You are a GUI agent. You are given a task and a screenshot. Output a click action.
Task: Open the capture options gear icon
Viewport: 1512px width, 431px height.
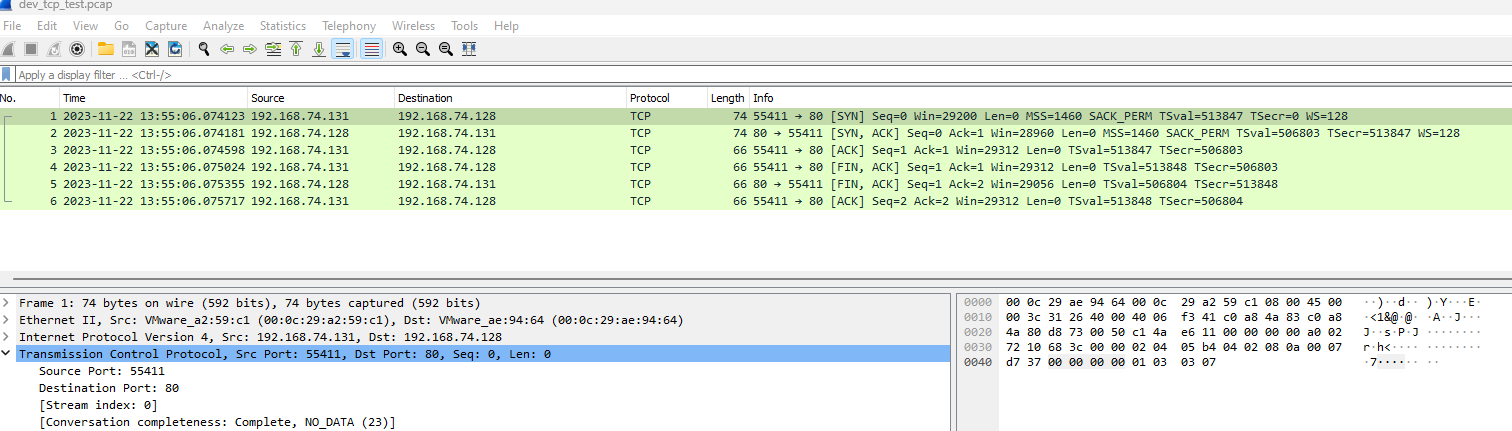[76, 49]
